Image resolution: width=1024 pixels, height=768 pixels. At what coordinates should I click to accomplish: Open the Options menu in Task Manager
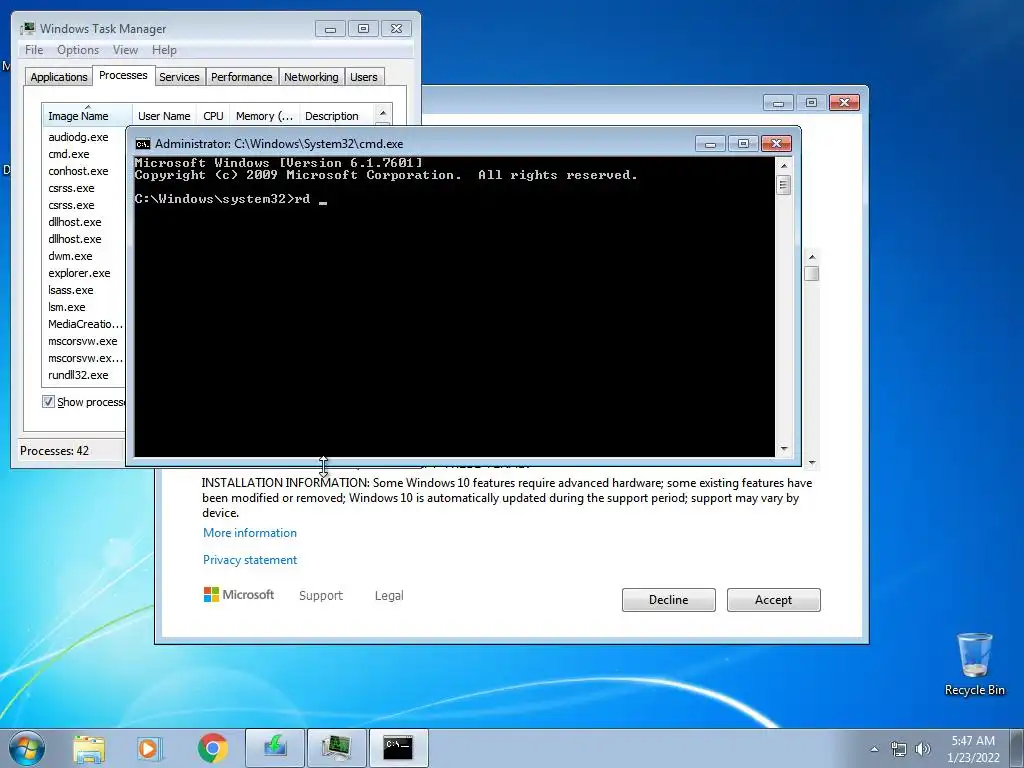(x=78, y=50)
